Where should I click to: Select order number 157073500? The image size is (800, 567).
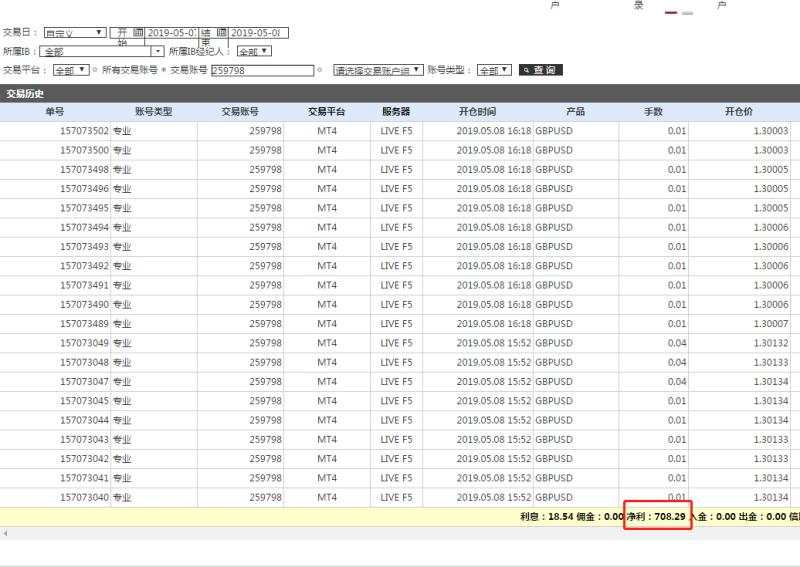pyautogui.click(x=84, y=151)
